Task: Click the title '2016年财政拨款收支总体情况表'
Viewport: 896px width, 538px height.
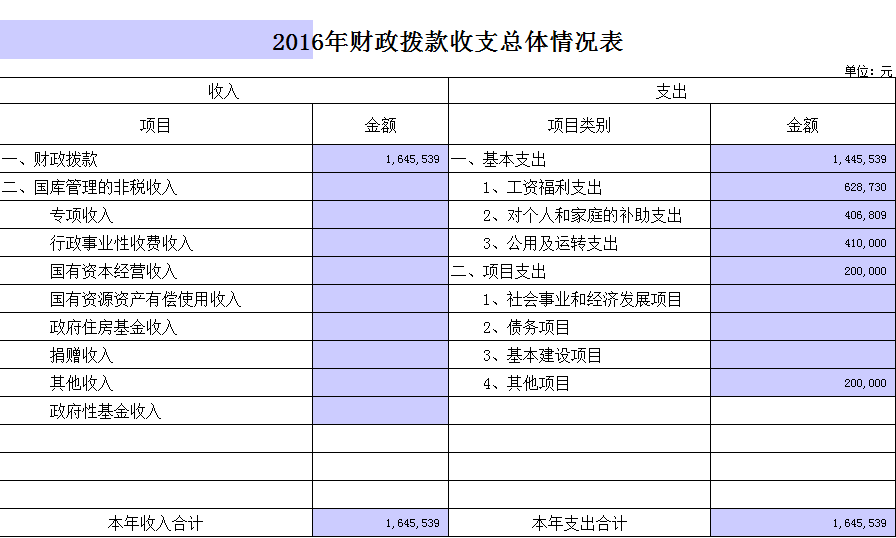Action: click(447, 42)
